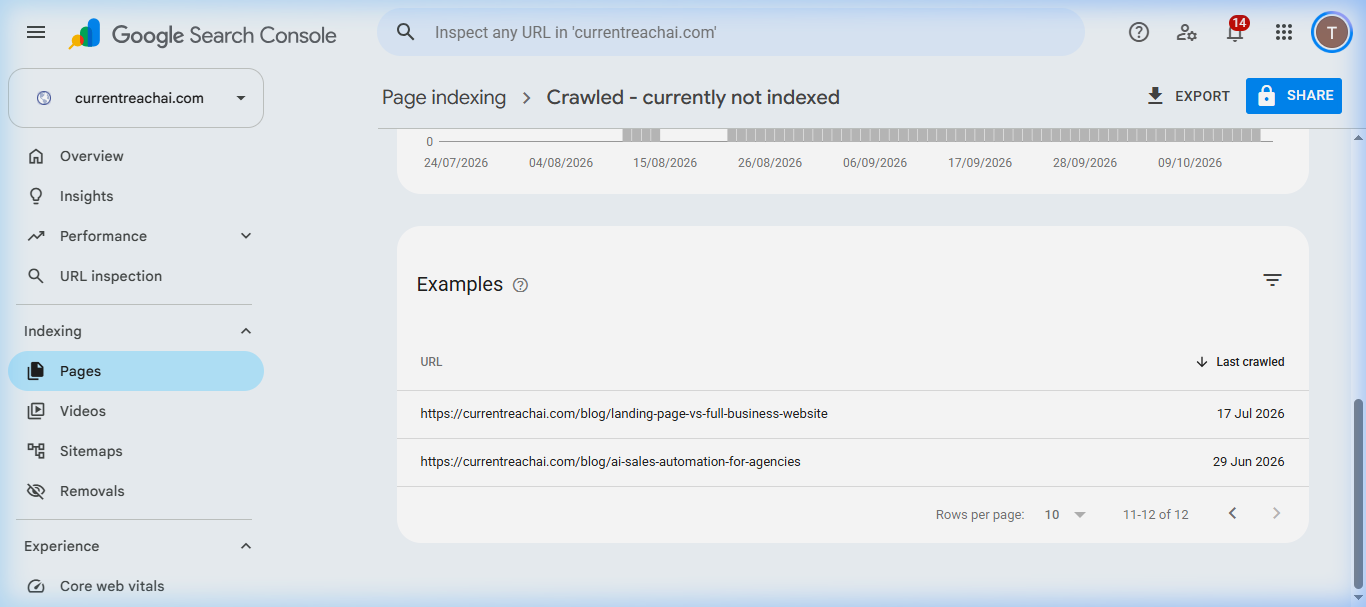Open users and permissions settings icon
The image size is (1366, 607).
point(1187,32)
